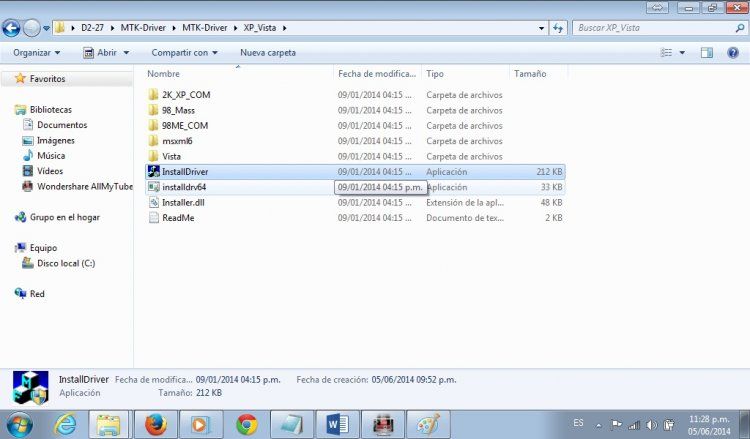
Task: Expand arrow after XP_Vista in breadcrumb
Action: click(285, 28)
